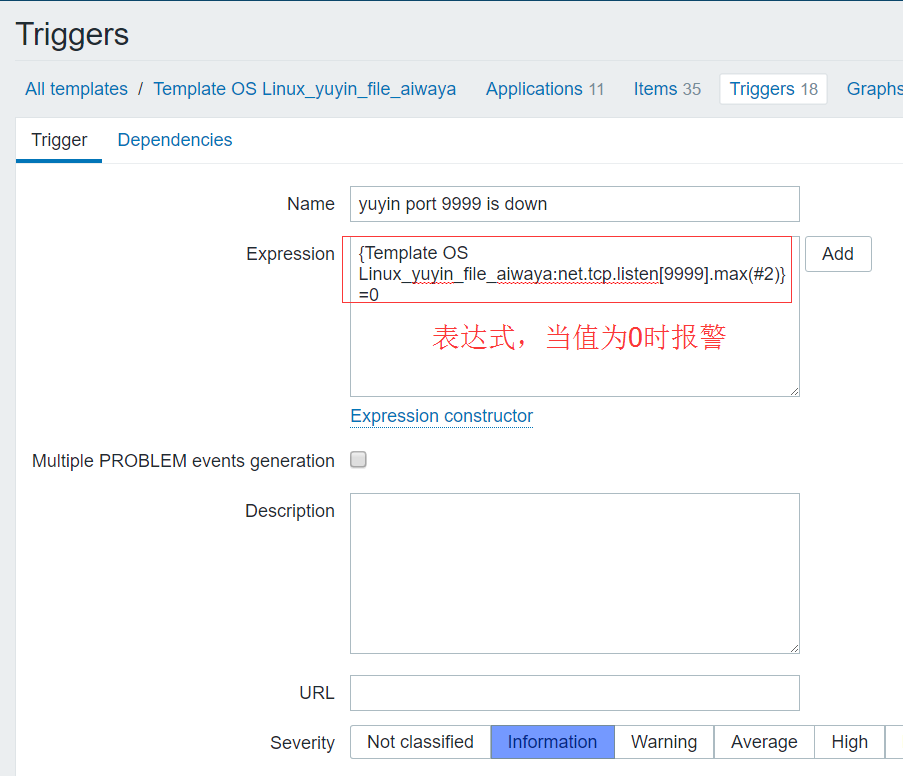903x776 pixels.
Task: Click inside the Description text area
Action: [574, 573]
